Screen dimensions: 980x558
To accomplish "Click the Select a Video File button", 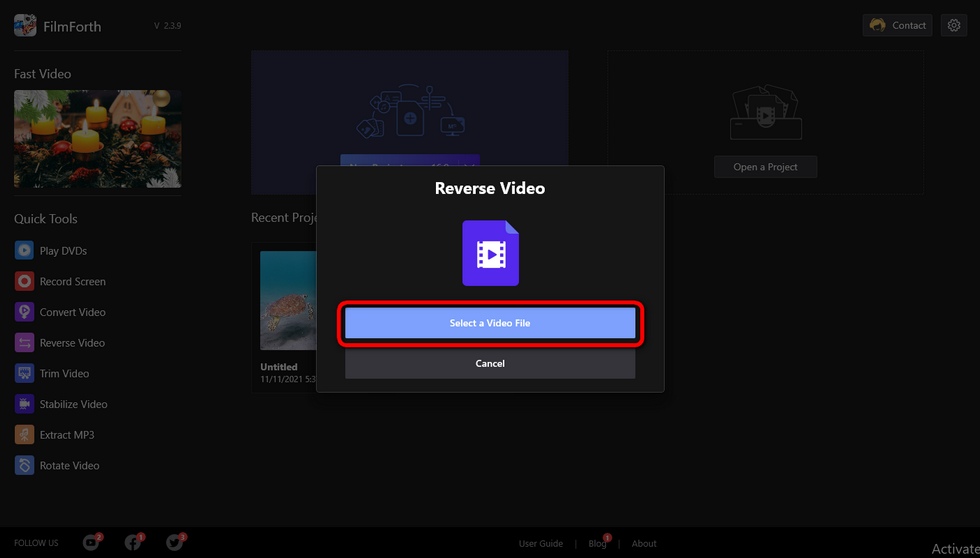I will pyautogui.click(x=490, y=323).
